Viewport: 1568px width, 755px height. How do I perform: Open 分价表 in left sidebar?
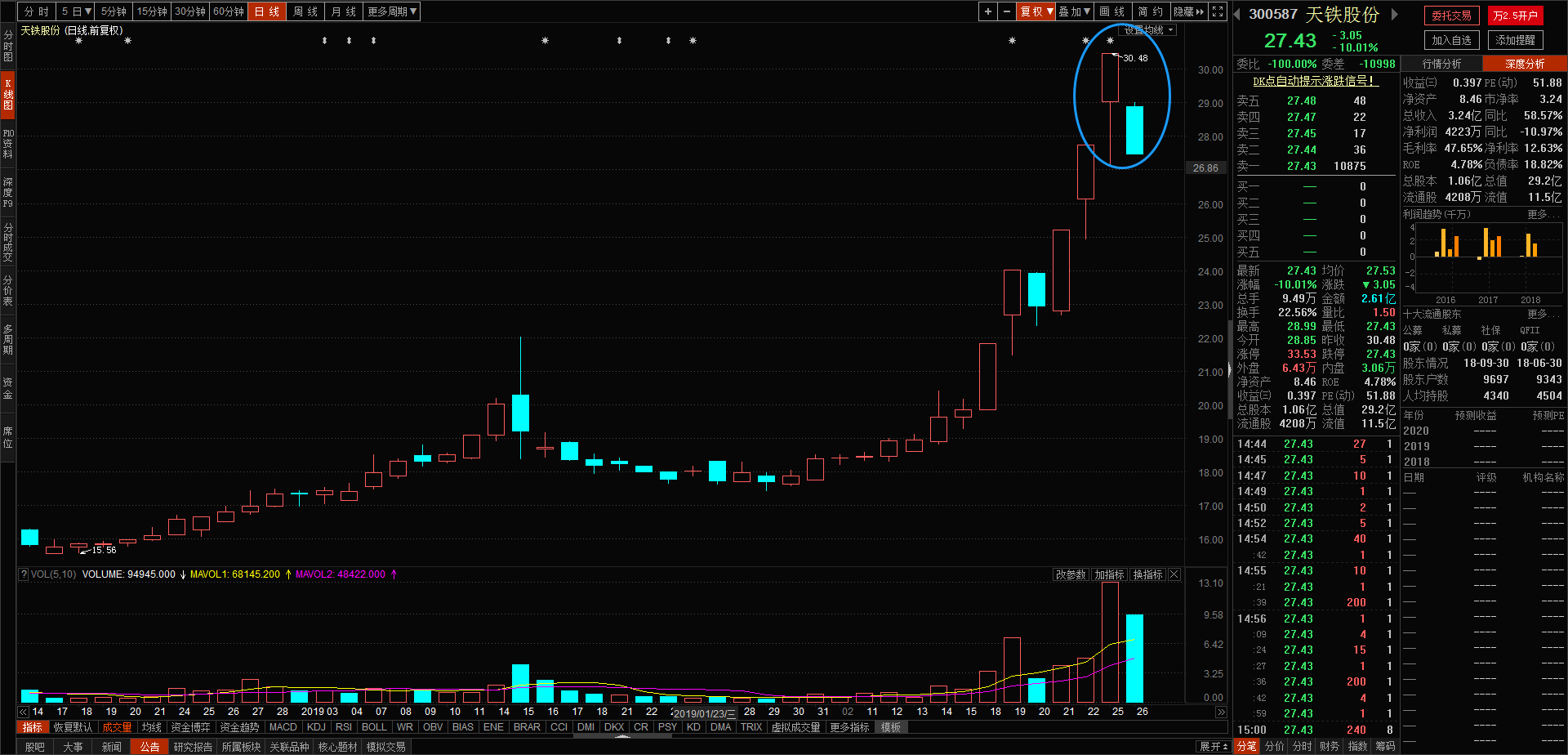pyautogui.click(x=8, y=290)
